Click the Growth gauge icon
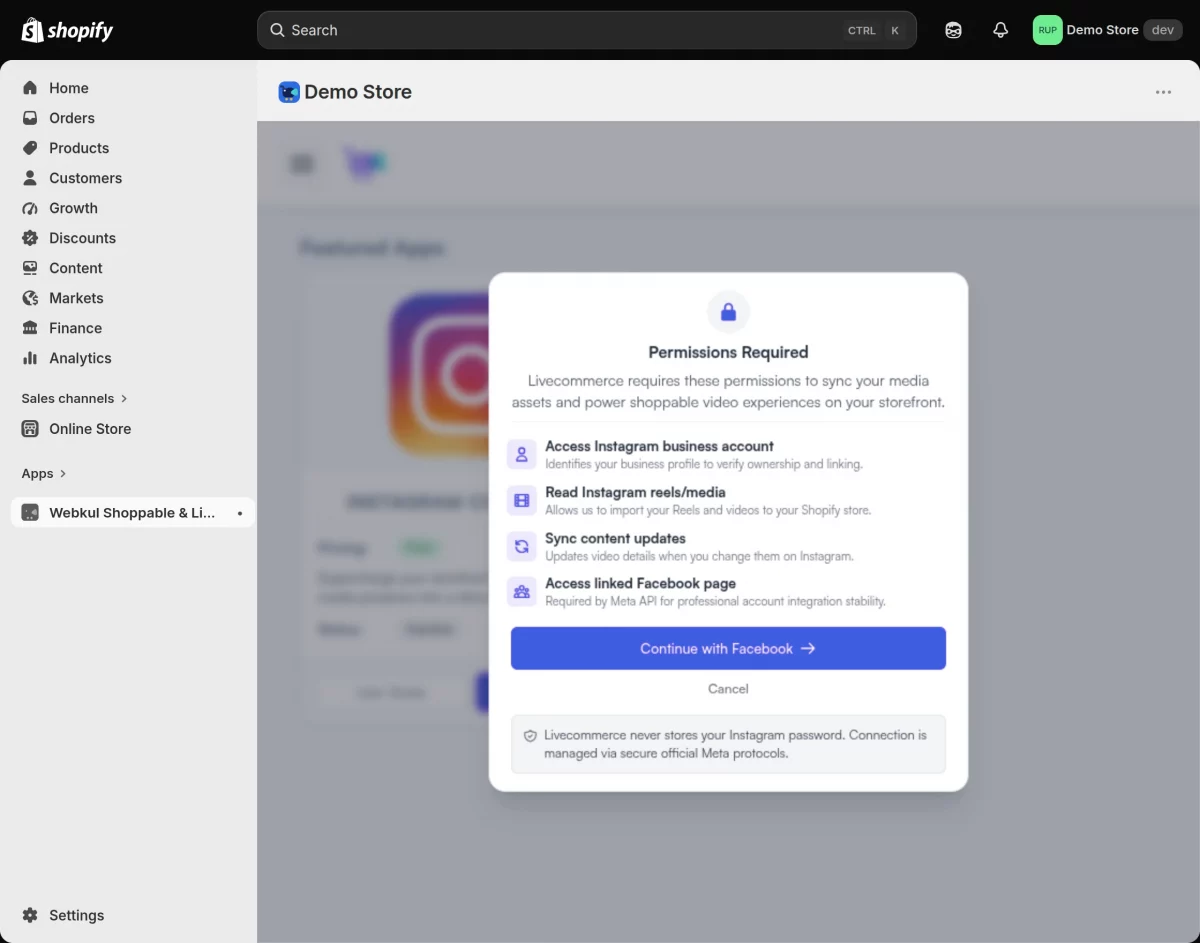Image resolution: width=1200 pixels, height=943 pixels. click(30, 208)
